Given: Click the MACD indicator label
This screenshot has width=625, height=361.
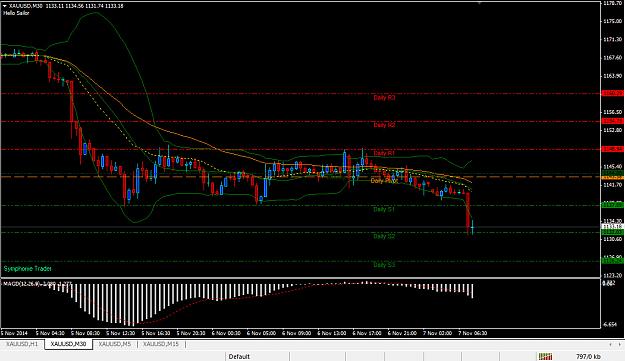Looking at the screenshot, I should 37,283.
